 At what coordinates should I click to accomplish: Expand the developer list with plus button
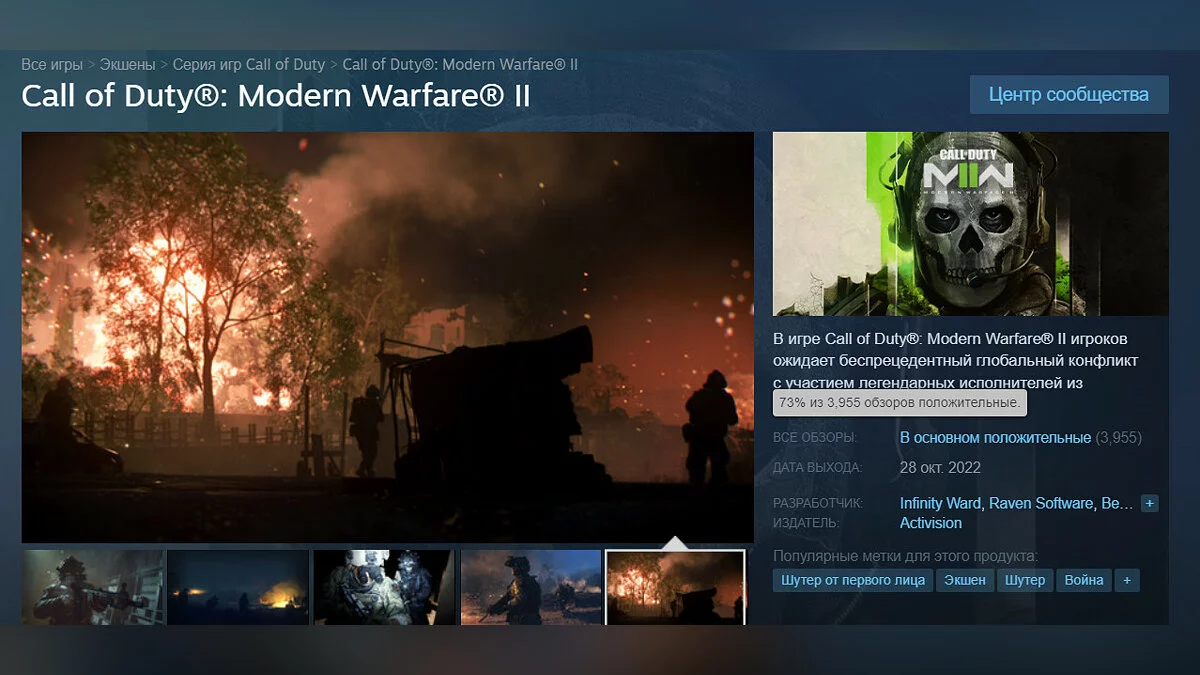click(x=1150, y=503)
